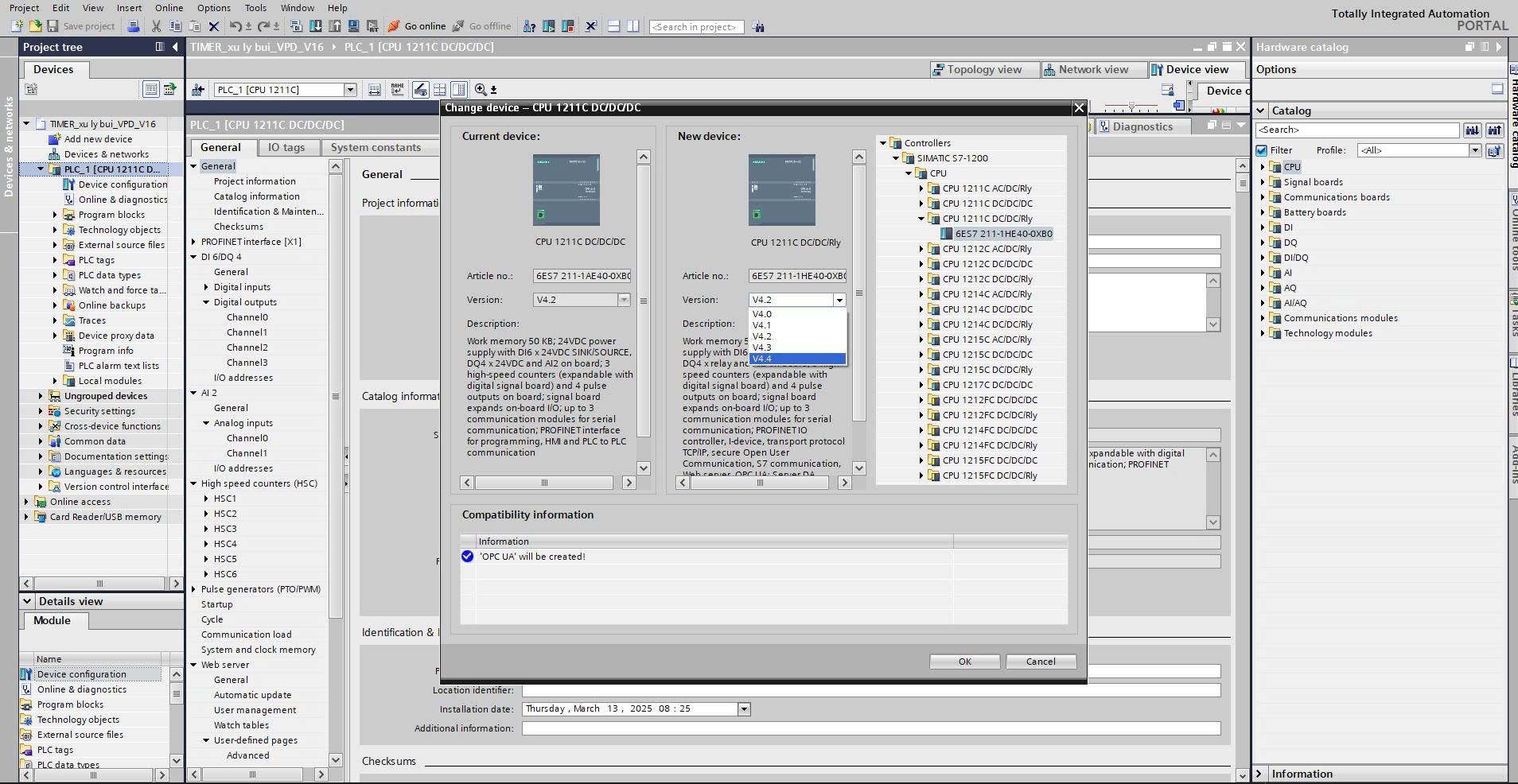The image size is (1518, 784).
Task: Open the Installation date picker dropdown
Action: 744,709
